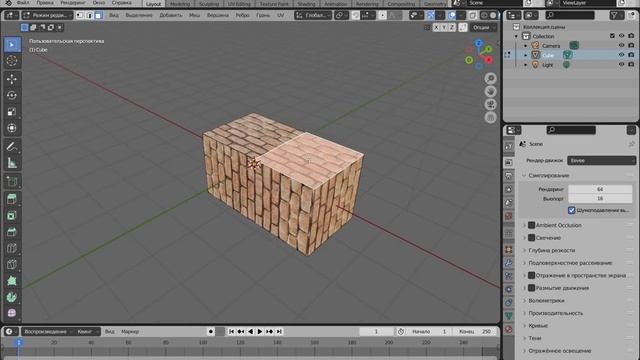
Task: Switch to Shading workspace tab
Action: pyautogui.click(x=306, y=3)
